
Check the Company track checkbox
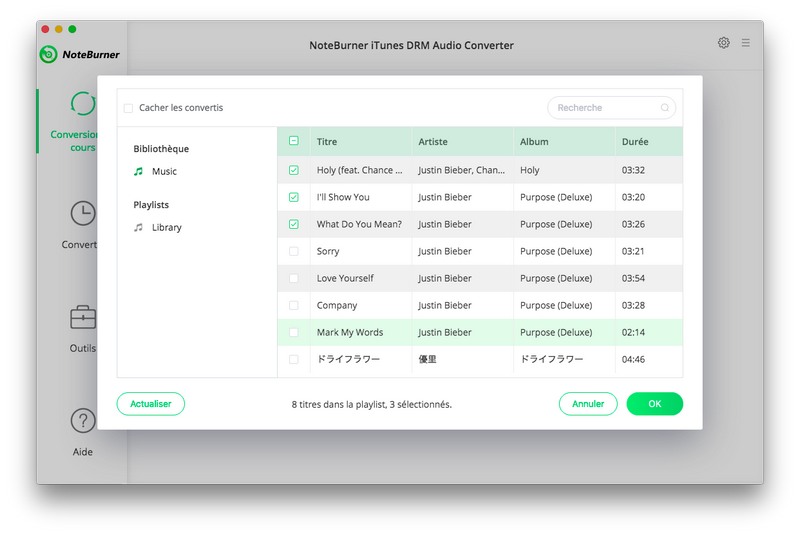click(294, 305)
